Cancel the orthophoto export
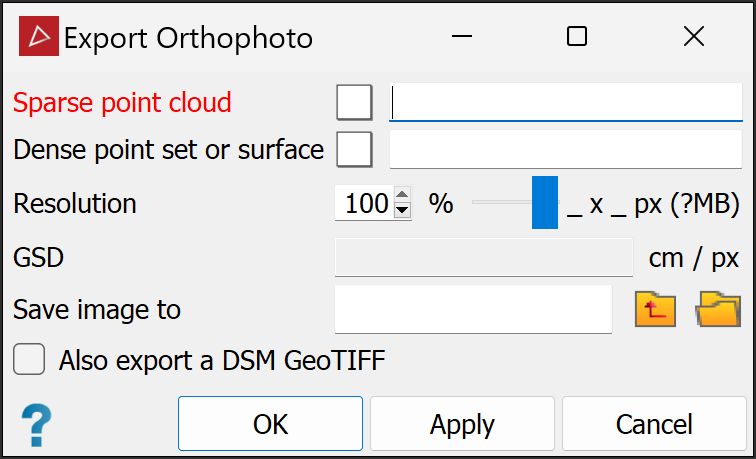Viewport: 756px width, 459px height. pos(654,424)
